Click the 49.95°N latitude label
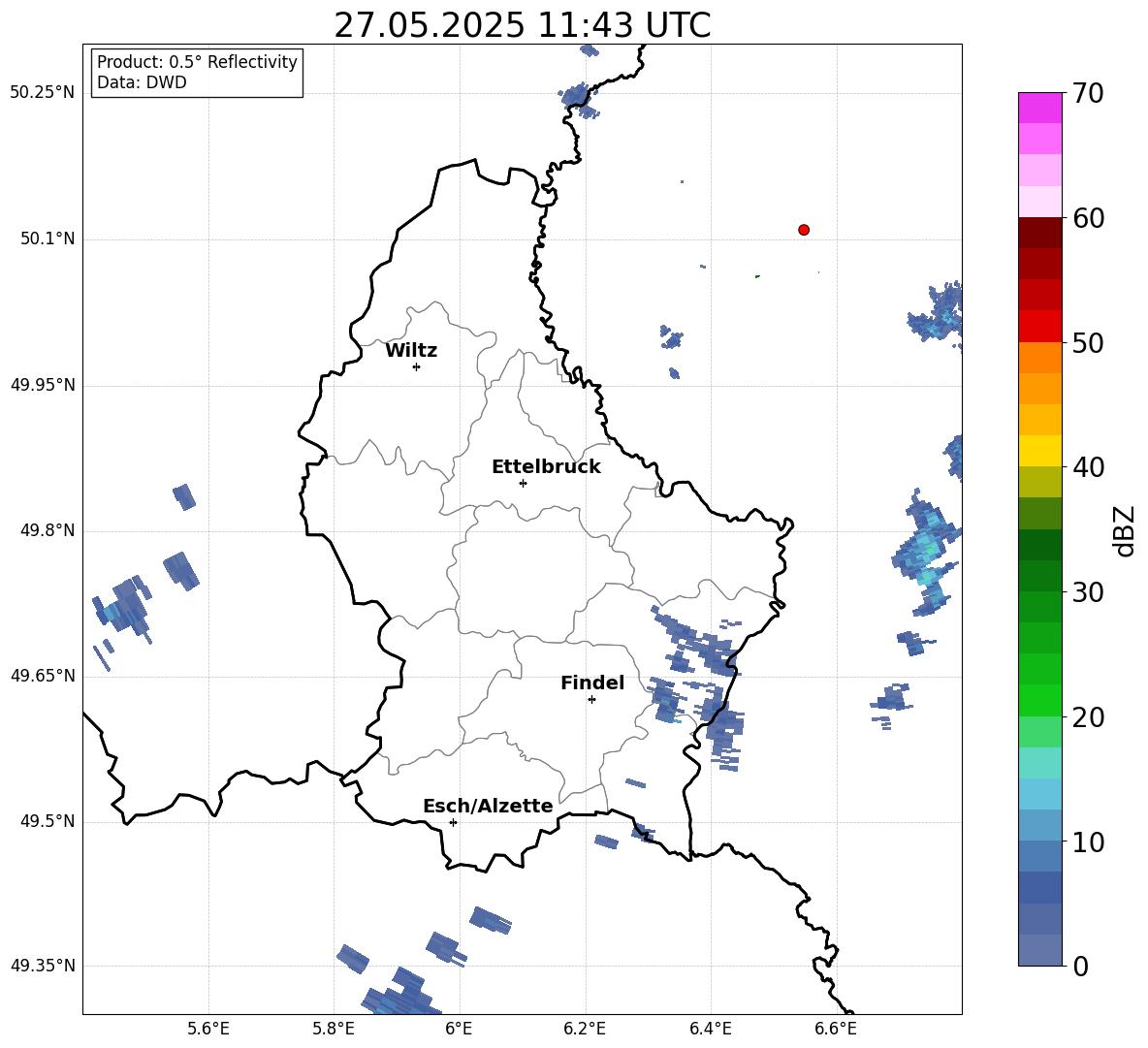This screenshot has height=1048, width=1148. [43, 384]
